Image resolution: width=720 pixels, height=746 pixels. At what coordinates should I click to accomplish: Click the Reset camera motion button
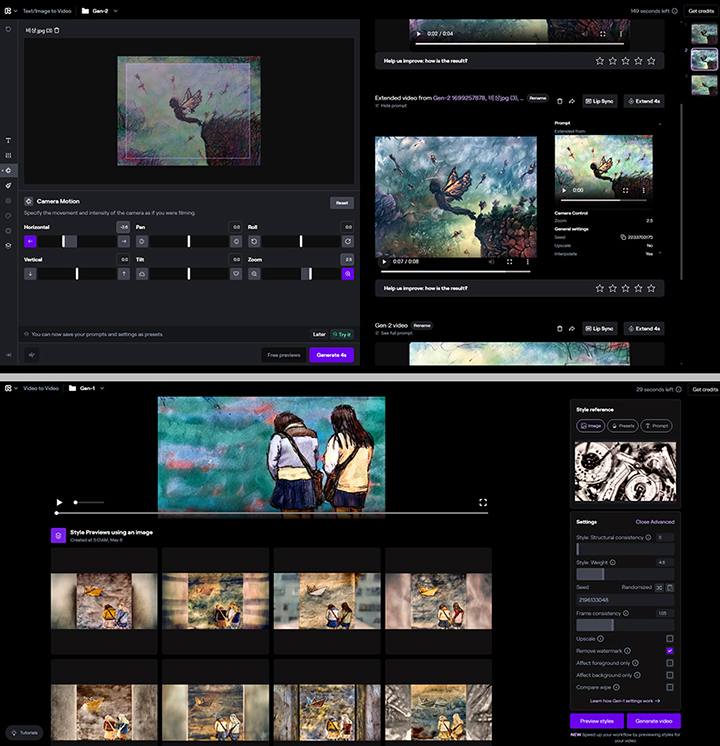click(x=342, y=203)
